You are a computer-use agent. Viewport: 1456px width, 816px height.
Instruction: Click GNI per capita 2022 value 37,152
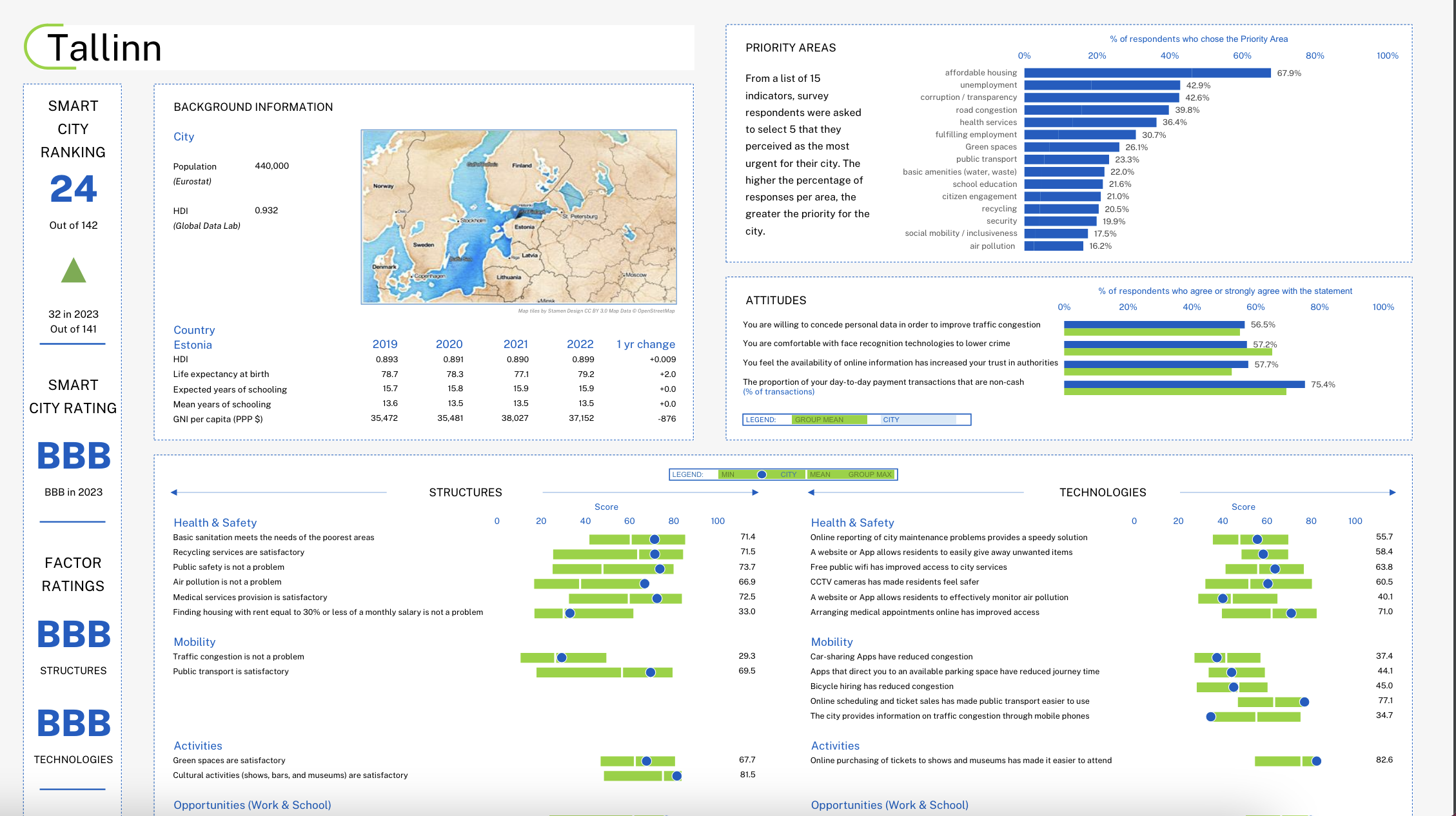[581, 418]
